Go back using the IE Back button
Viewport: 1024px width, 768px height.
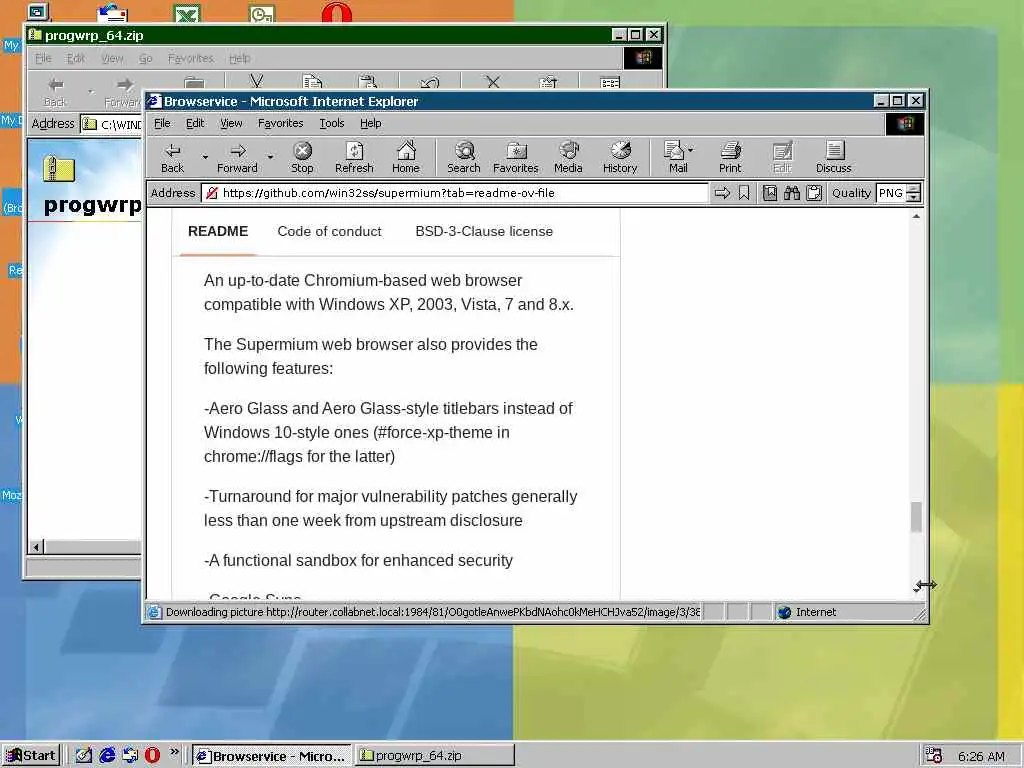(172, 157)
